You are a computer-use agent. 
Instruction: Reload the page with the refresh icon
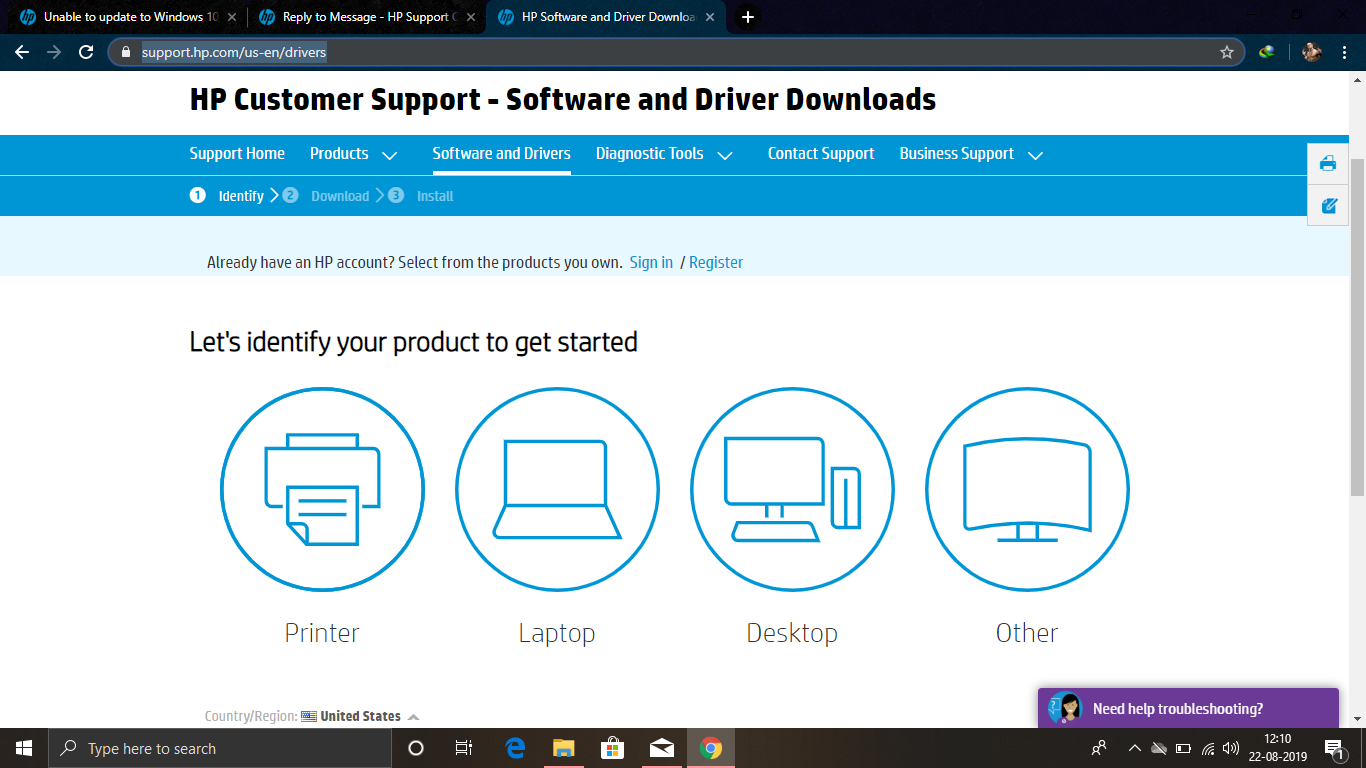[x=86, y=52]
